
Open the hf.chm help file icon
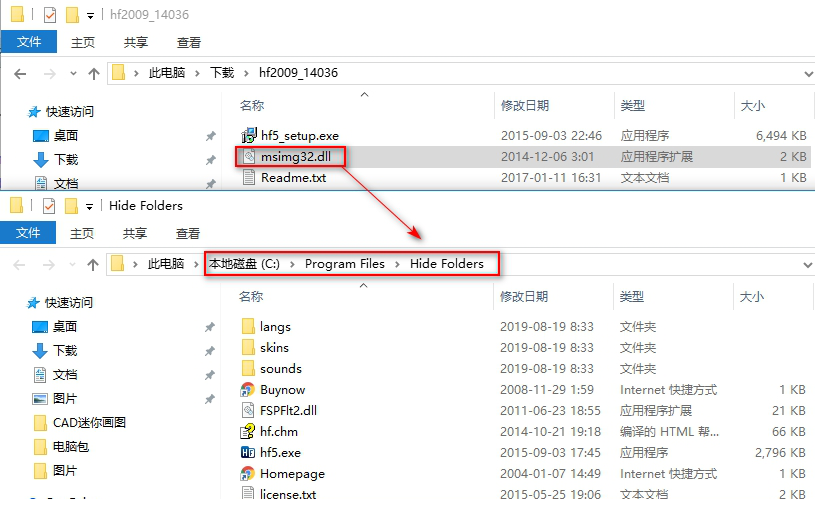[x=247, y=431]
